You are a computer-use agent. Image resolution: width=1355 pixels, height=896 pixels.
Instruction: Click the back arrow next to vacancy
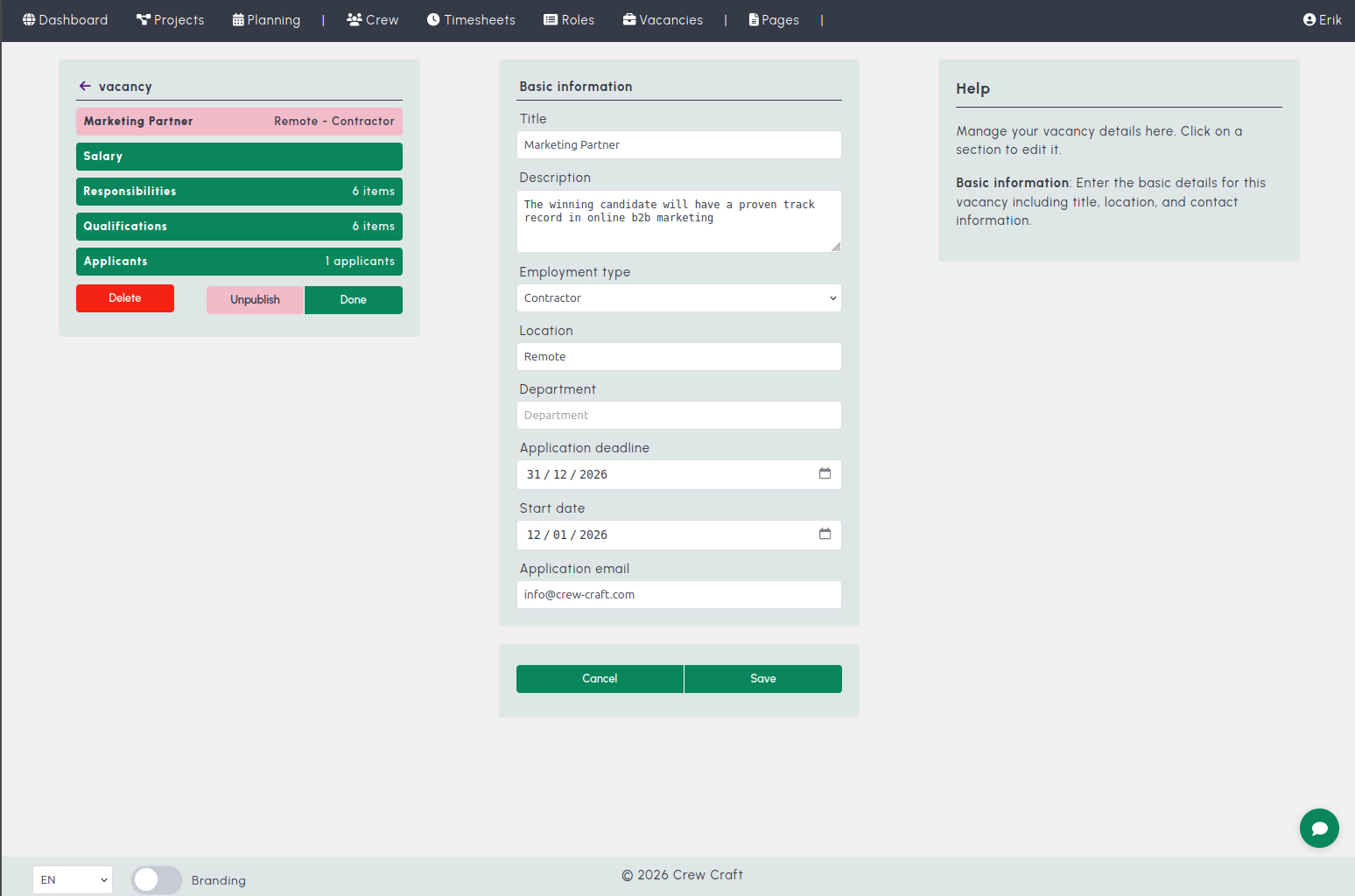[85, 86]
